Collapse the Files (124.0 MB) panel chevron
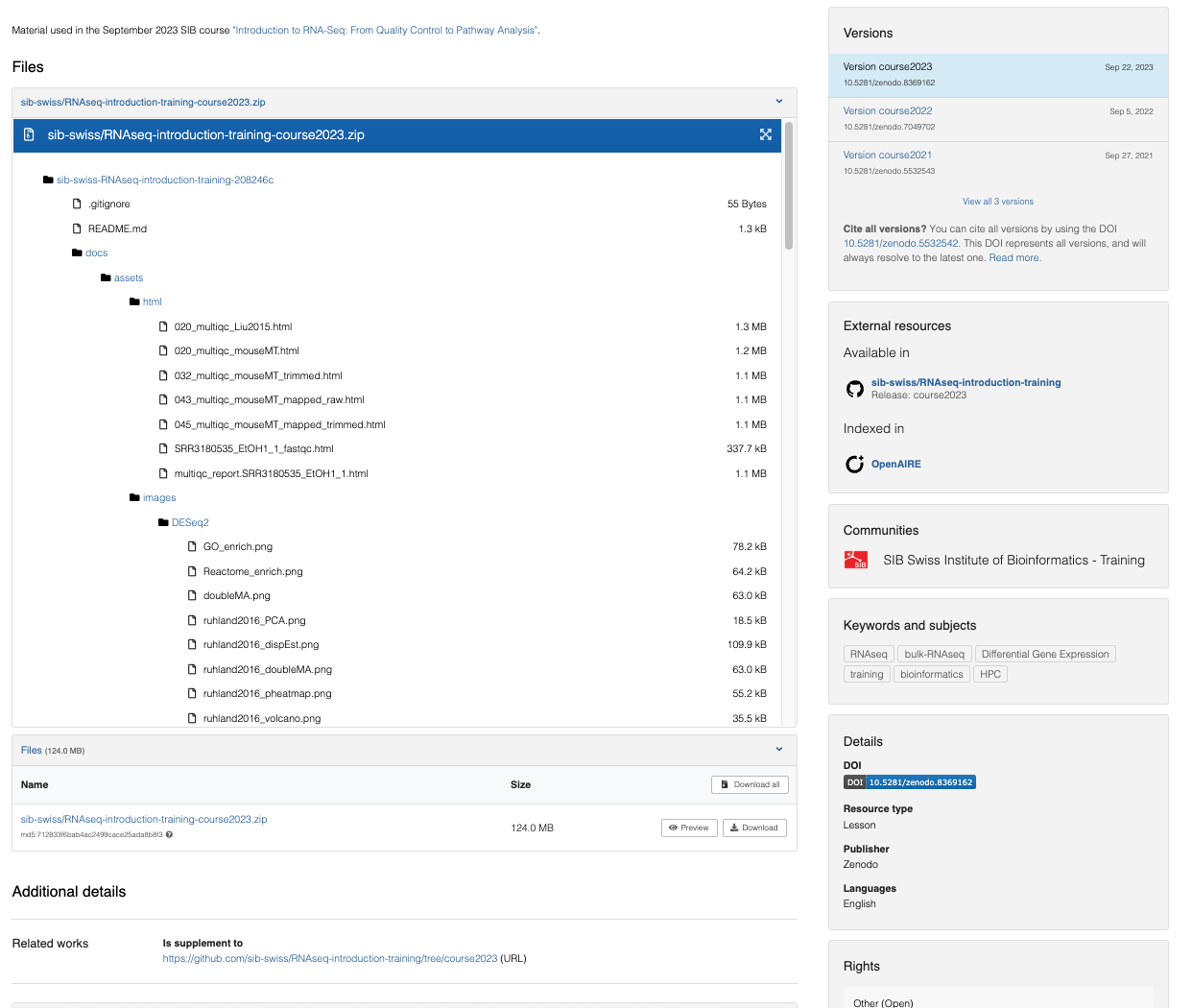Image resolution: width=1192 pixels, height=1008 pixels. click(778, 750)
